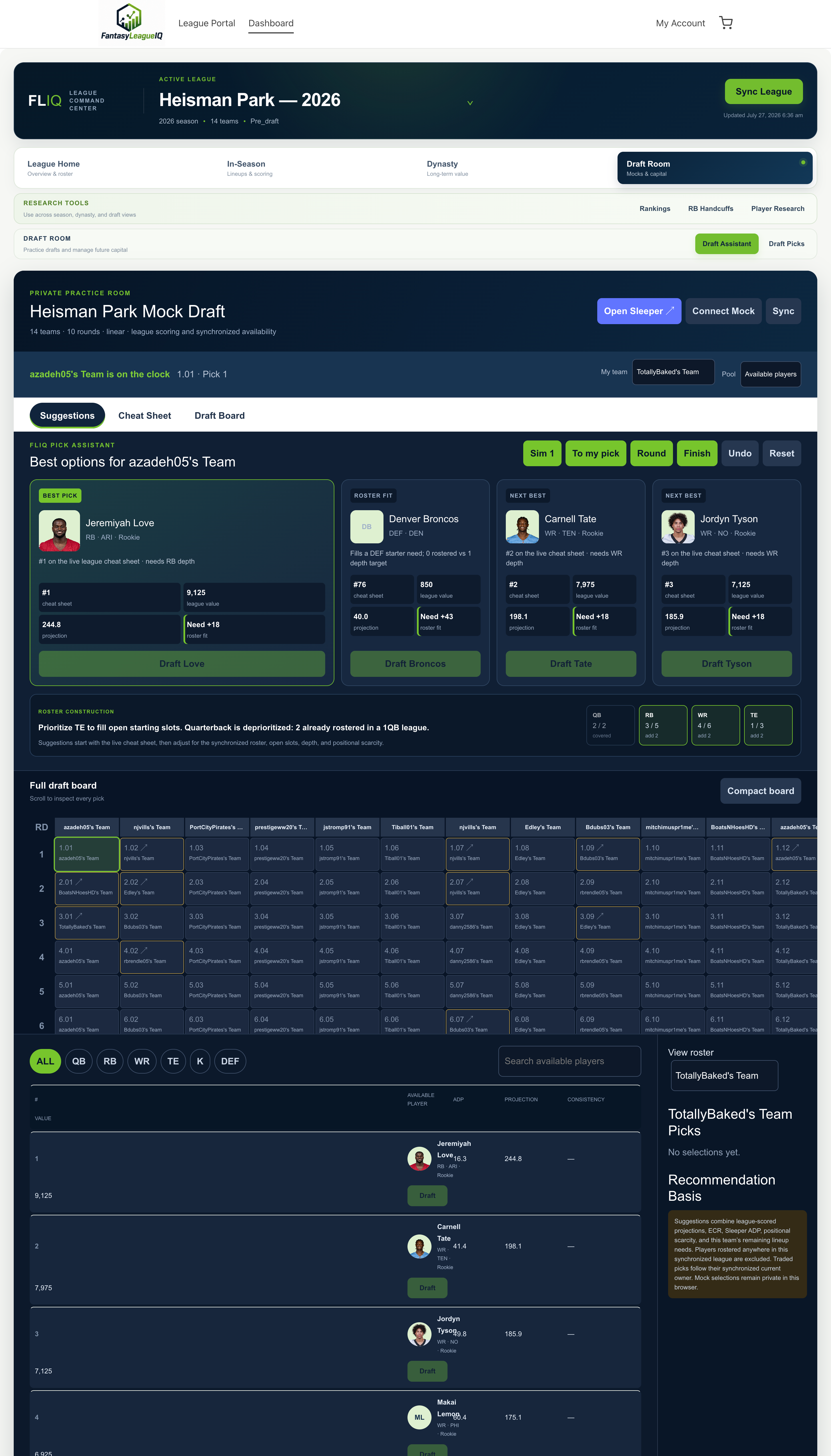Image resolution: width=831 pixels, height=1456 pixels.
Task: Click the Makai Lemon ML avatar
Action: click(420, 1417)
